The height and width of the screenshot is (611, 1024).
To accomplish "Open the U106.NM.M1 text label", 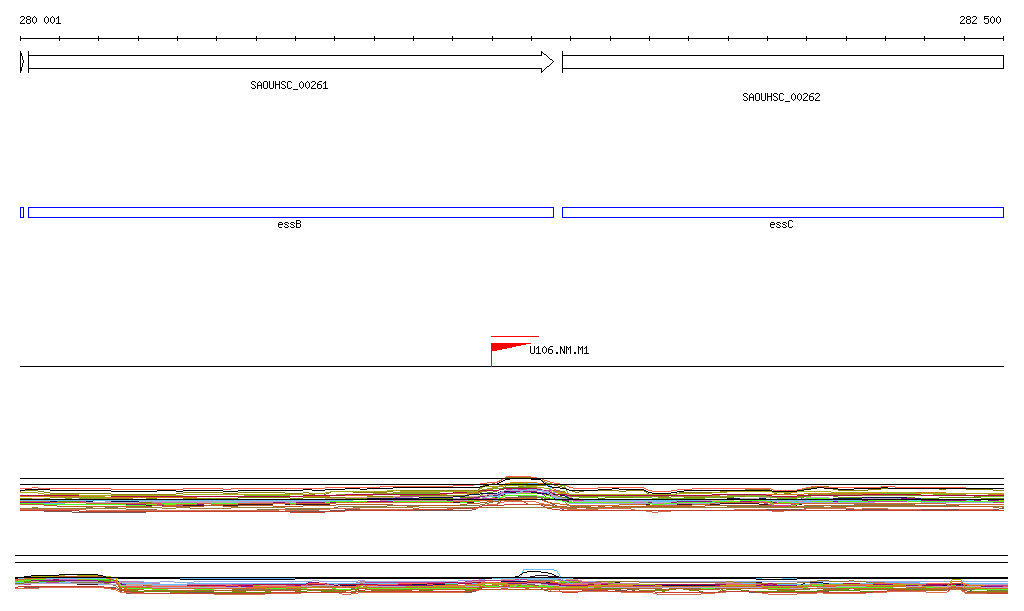I will 559,351.
